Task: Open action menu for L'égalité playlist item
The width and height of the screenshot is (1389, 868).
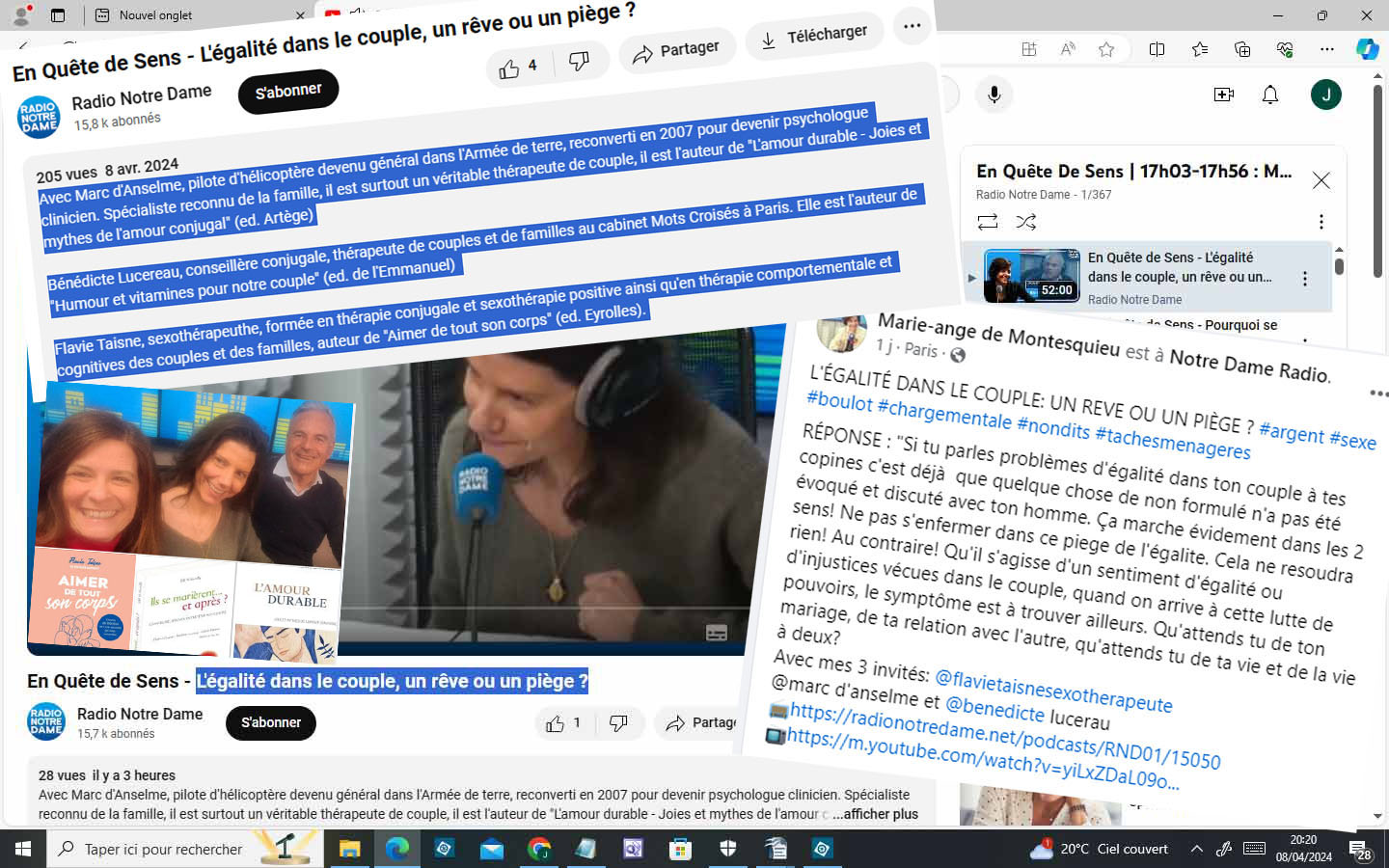Action: coord(1305,279)
